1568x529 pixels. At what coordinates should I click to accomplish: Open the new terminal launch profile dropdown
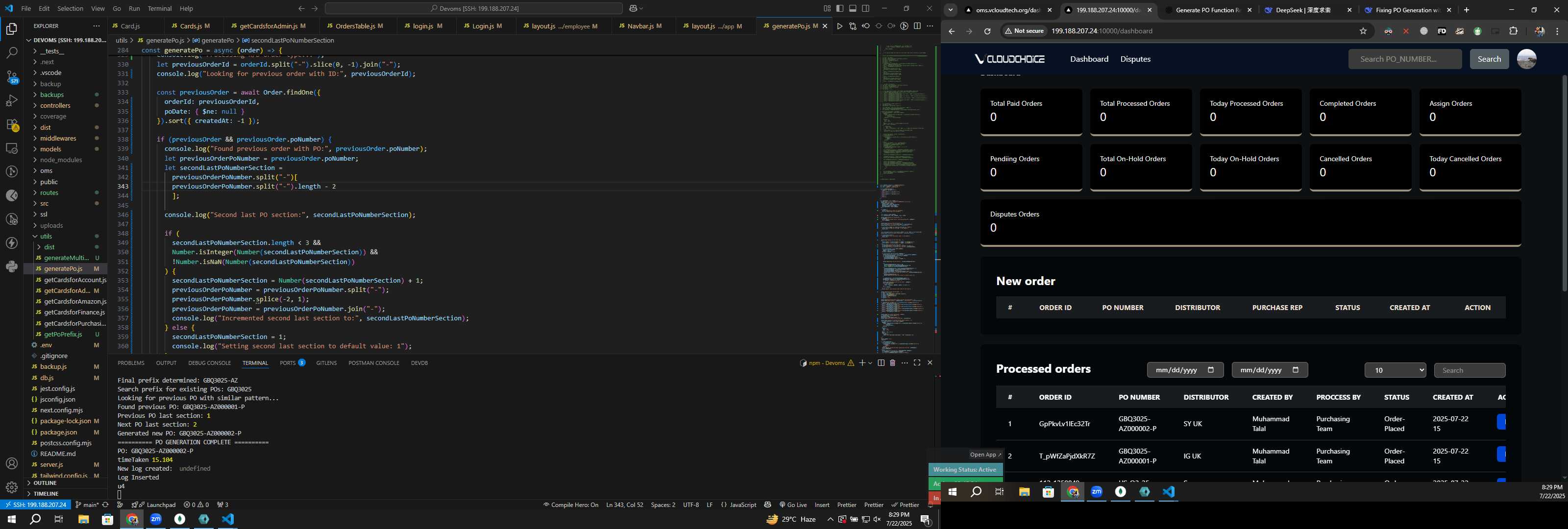coord(870,363)
